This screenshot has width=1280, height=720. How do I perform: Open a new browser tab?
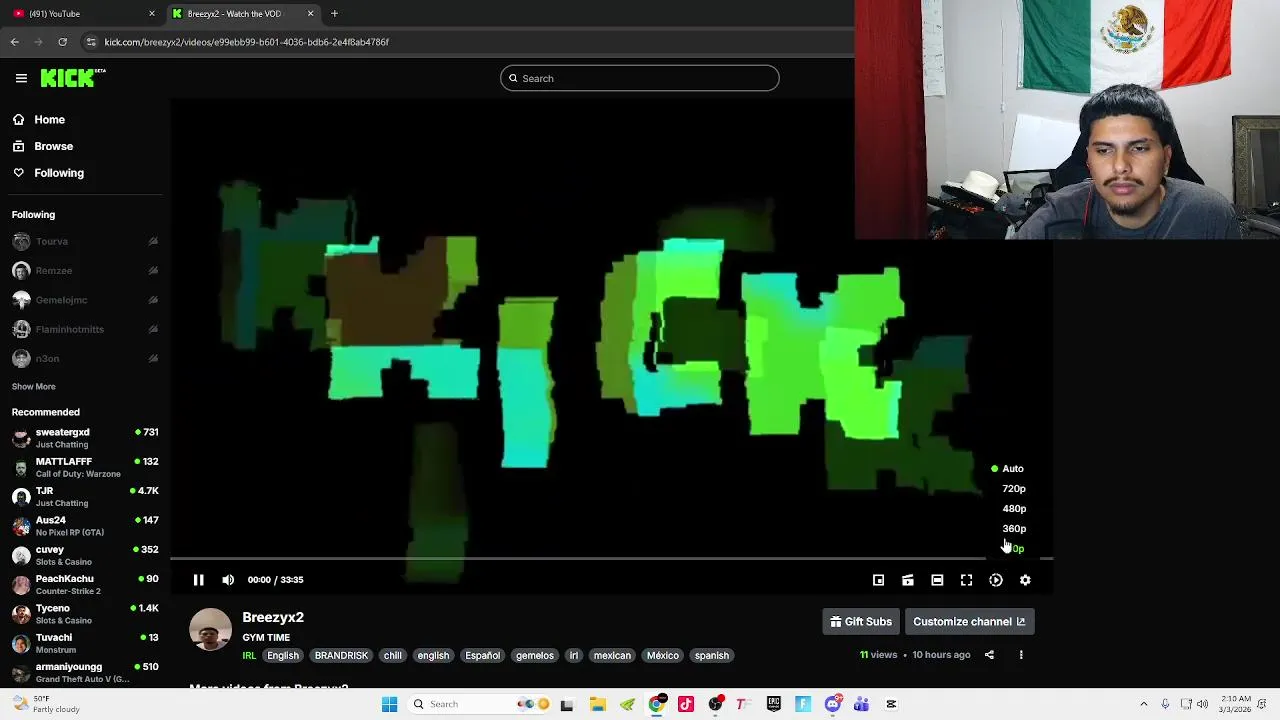334,14
